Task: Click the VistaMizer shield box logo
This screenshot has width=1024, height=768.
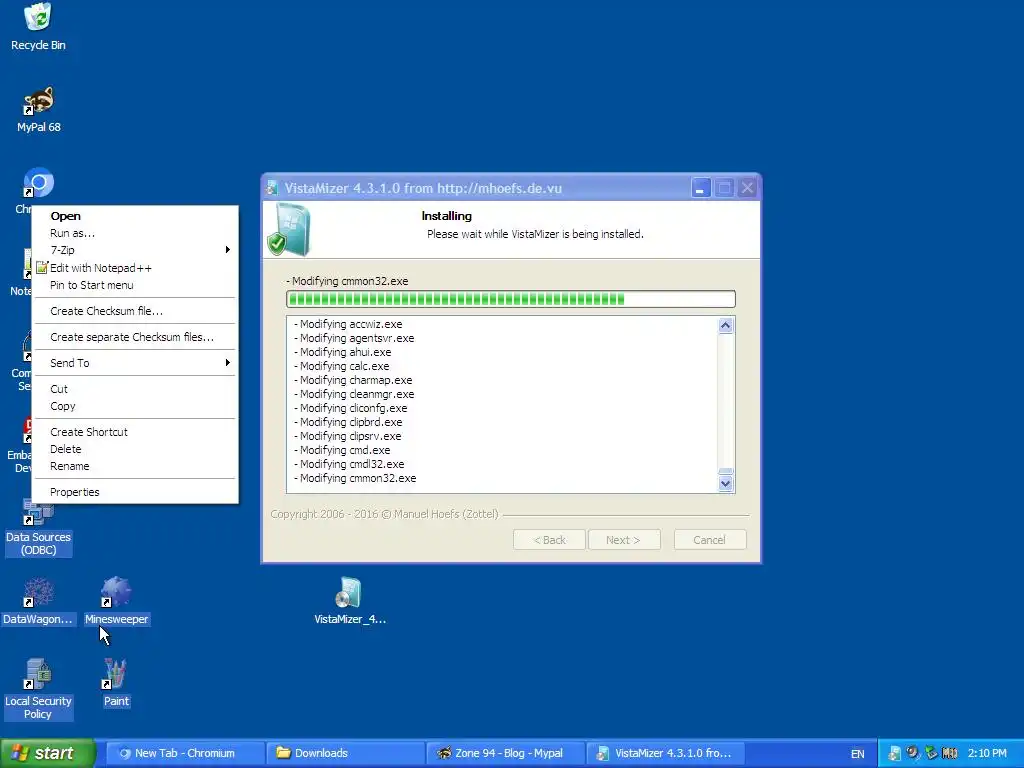Action: [289, 229]
